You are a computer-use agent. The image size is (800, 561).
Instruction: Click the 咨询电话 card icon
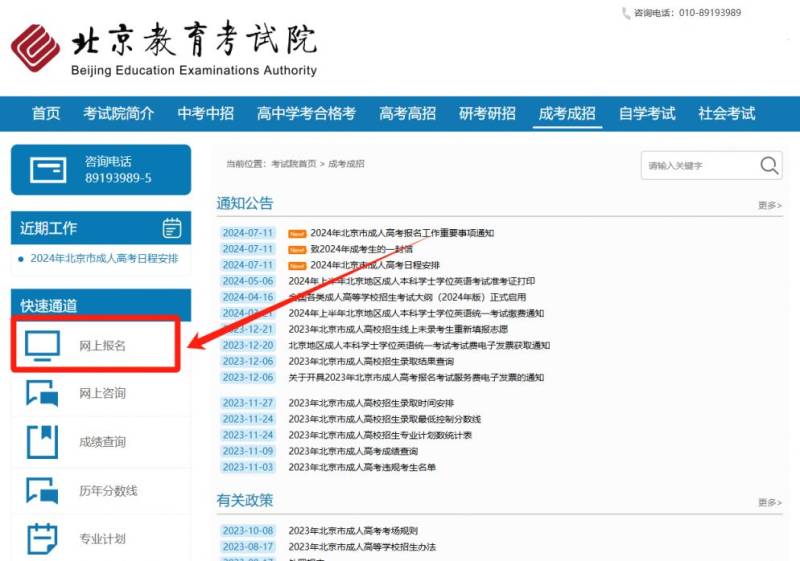47,169
